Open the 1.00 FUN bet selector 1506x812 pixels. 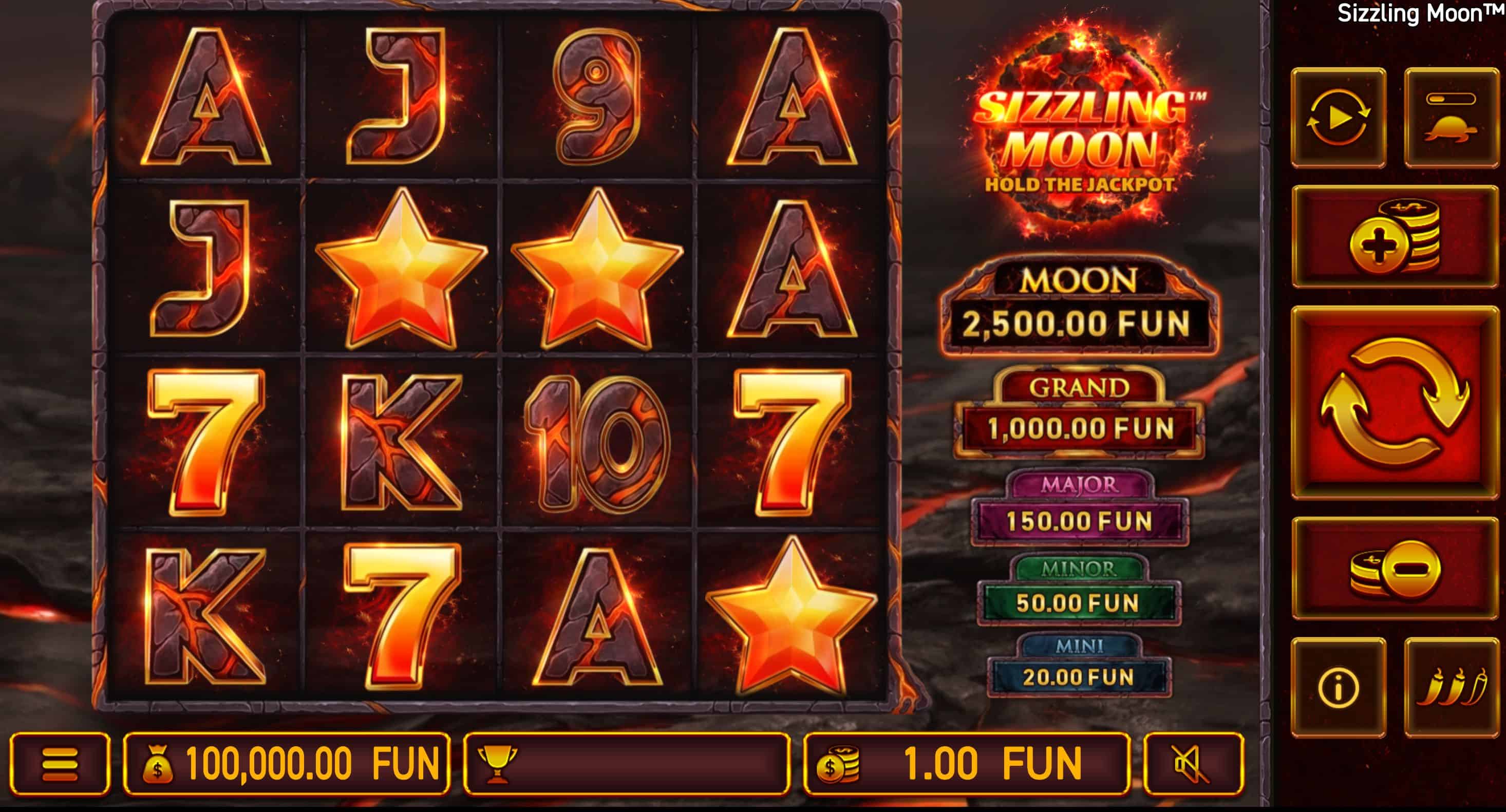click(x=966, y=764)
